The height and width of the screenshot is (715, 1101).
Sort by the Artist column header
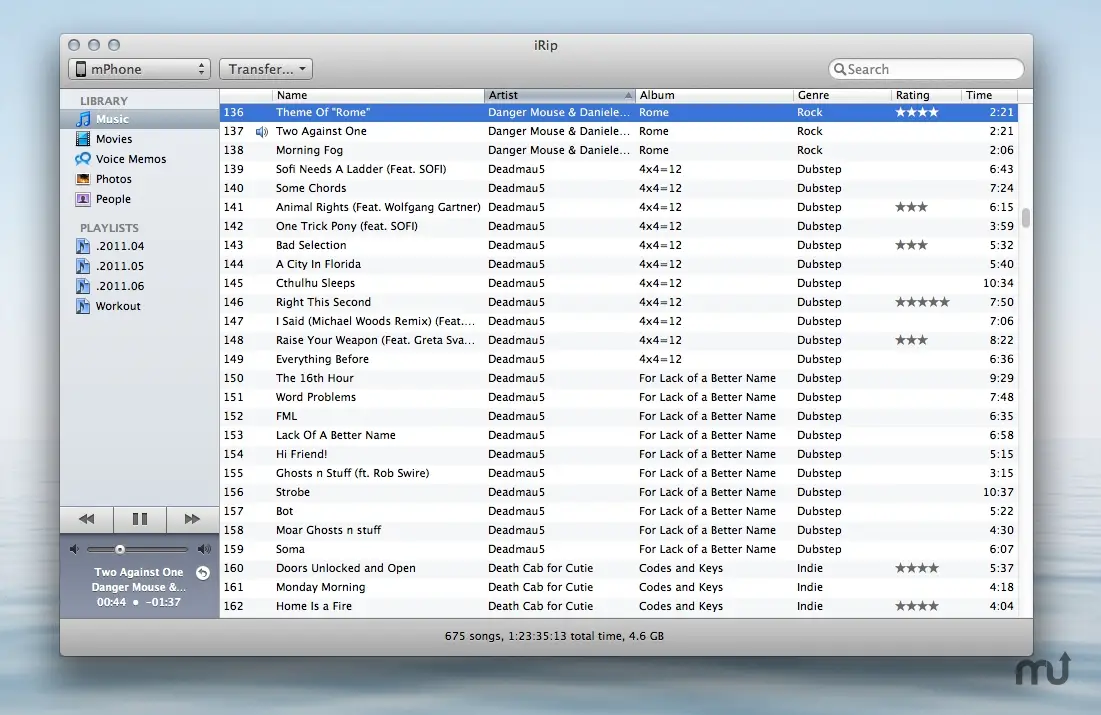tap(560, 95)
